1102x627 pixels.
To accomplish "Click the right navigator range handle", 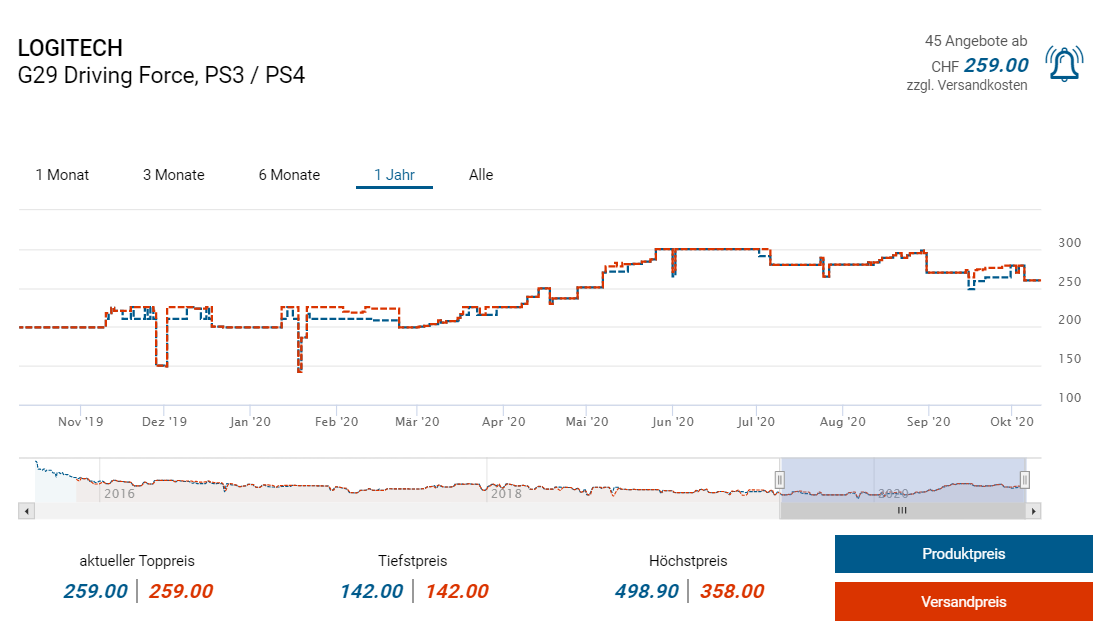I will [x=1025, y=480].
